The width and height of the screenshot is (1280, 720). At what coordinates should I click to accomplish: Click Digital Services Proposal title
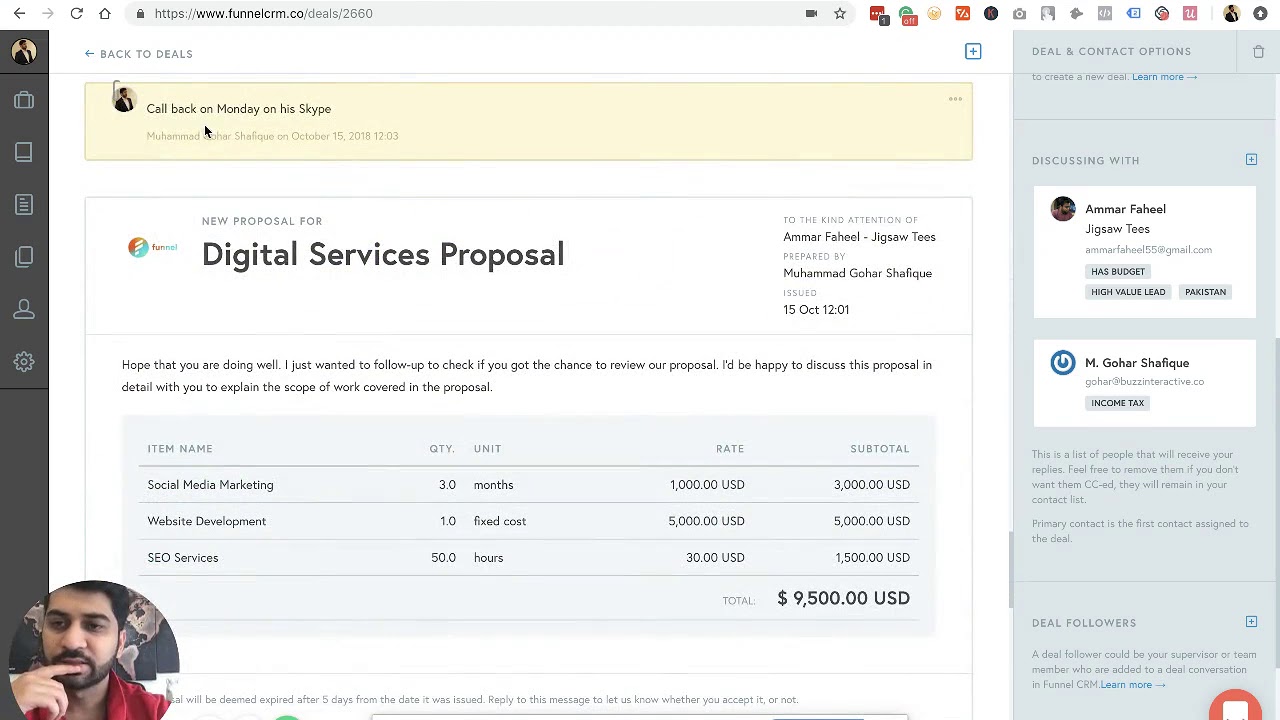click(x=383, y=254)
